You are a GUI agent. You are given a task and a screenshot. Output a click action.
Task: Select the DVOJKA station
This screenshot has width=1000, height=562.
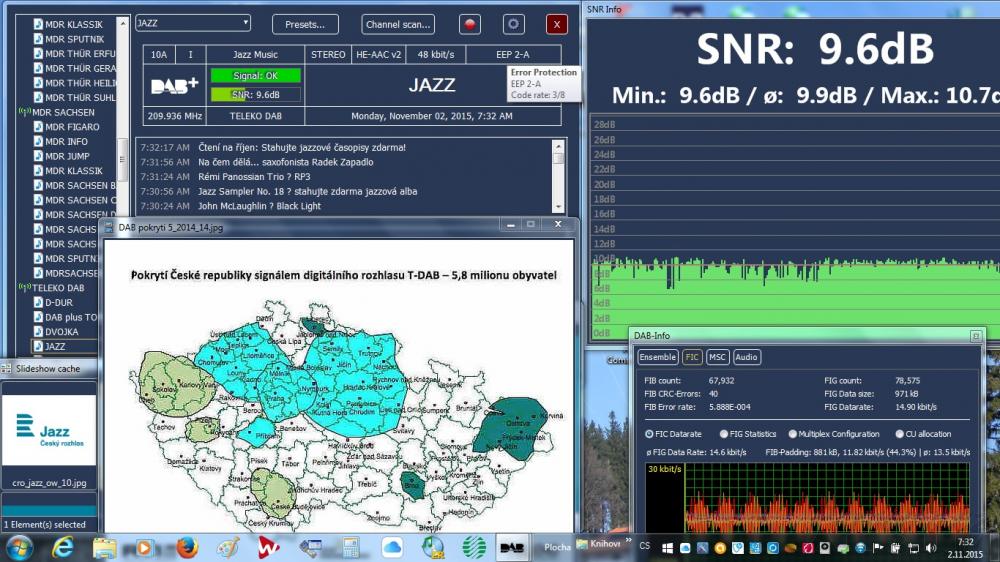(x=61, y=332)
